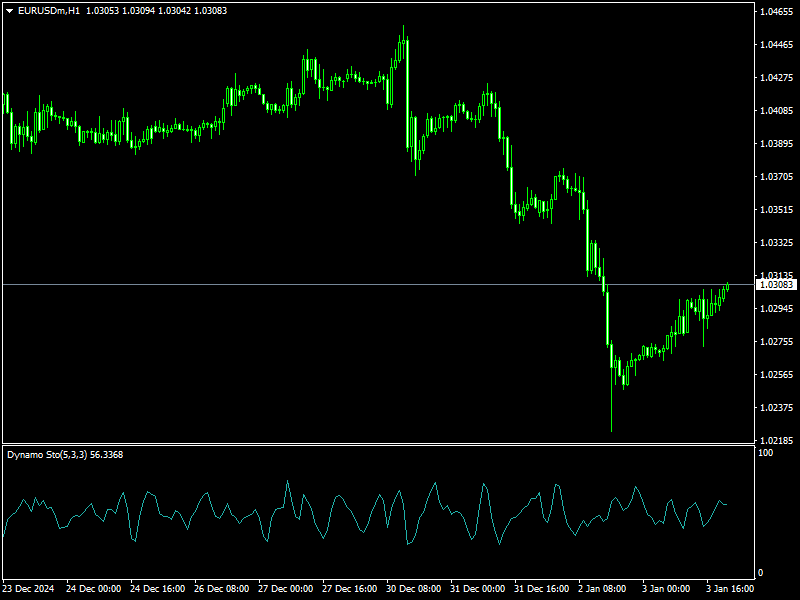Click the 24 Dec 16:00 time label

click(158, 589)
